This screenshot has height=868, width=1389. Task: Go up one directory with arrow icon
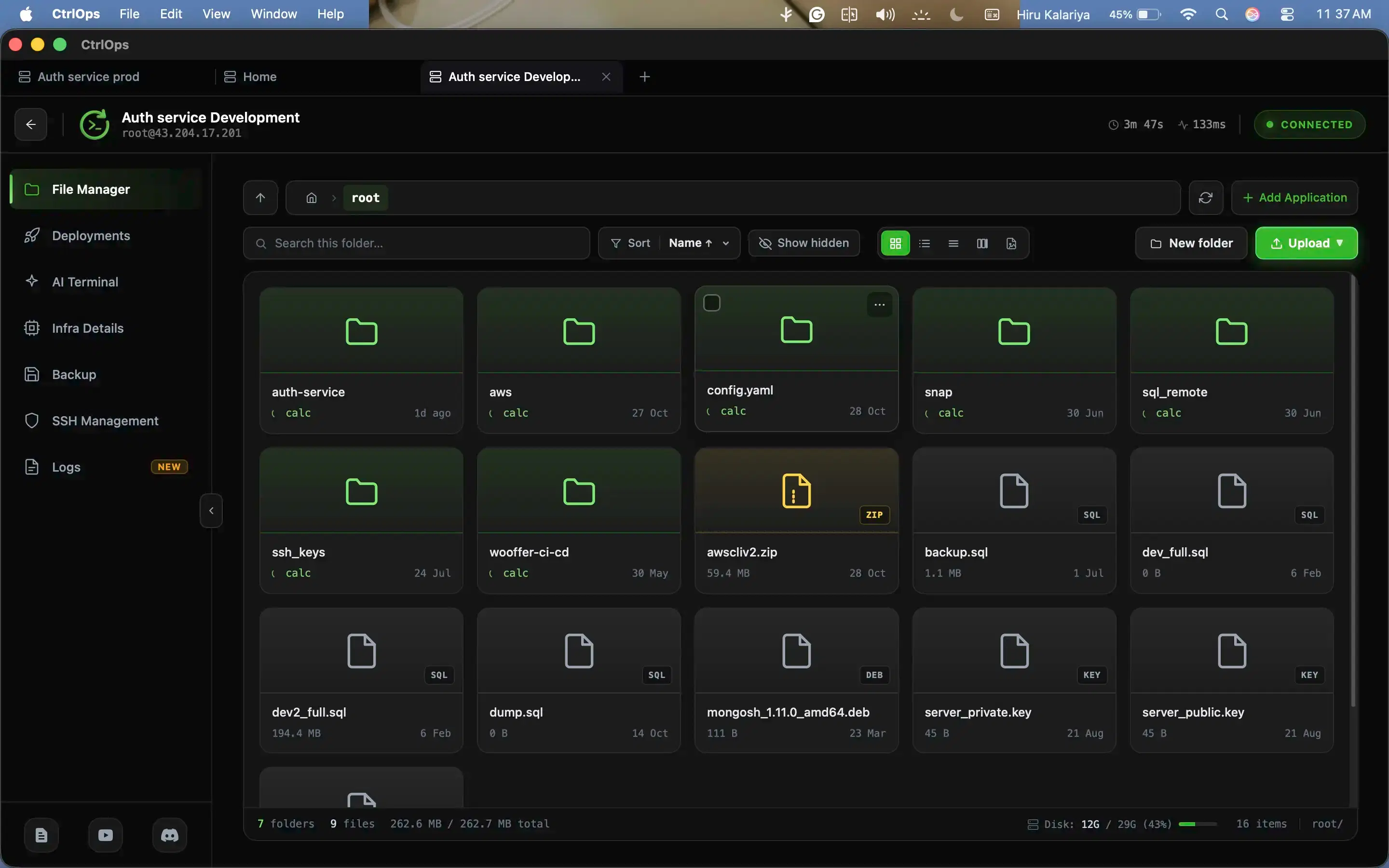[x=260, y=198]
